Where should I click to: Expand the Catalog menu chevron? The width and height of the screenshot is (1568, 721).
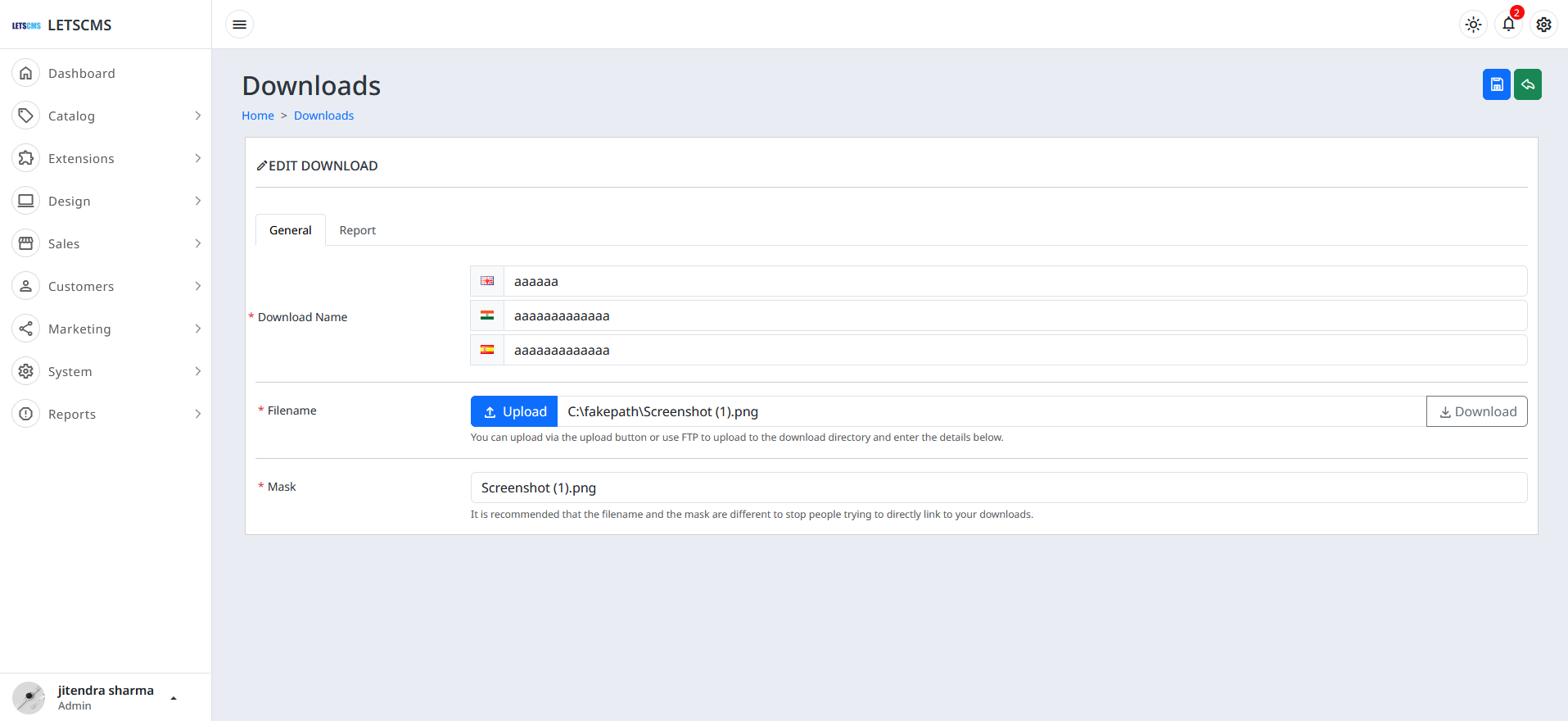(x=197, y=116)
